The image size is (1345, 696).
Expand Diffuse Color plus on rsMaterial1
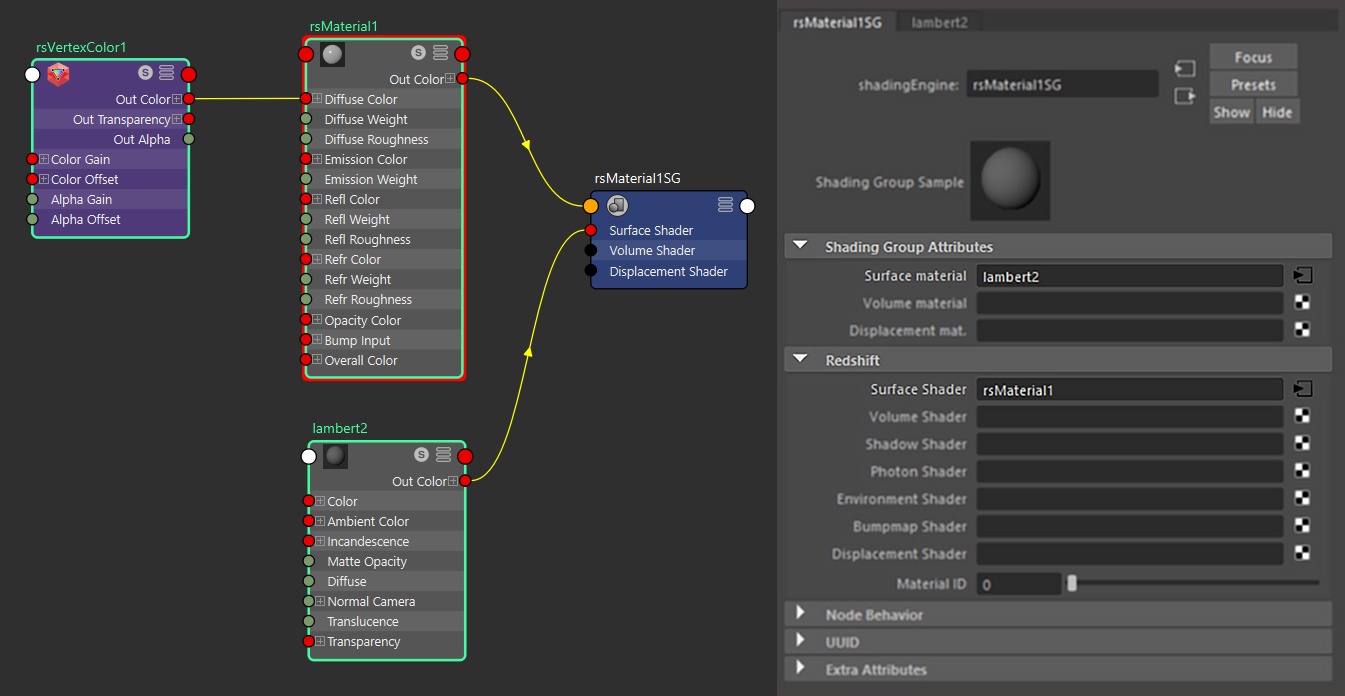point(317,99)
